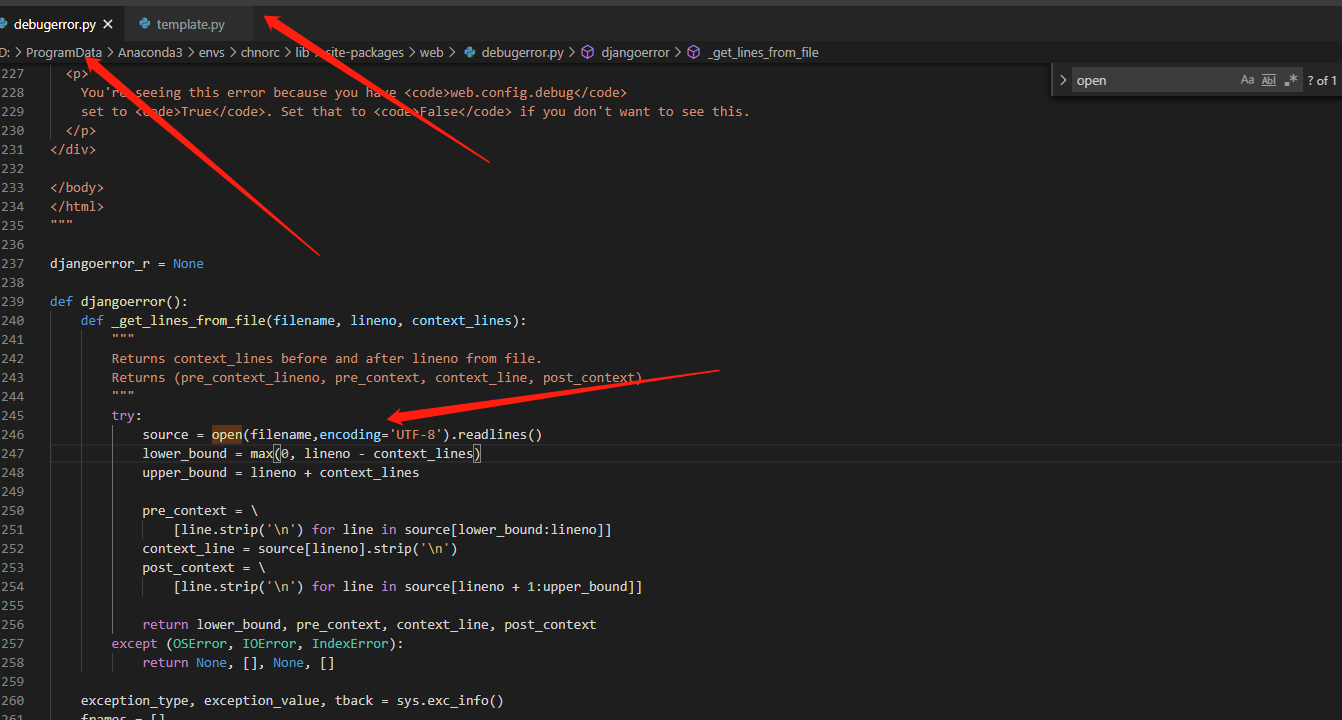Click line number 239 in the gutter
1342x720 pixels.
click(x=13, y=301)
